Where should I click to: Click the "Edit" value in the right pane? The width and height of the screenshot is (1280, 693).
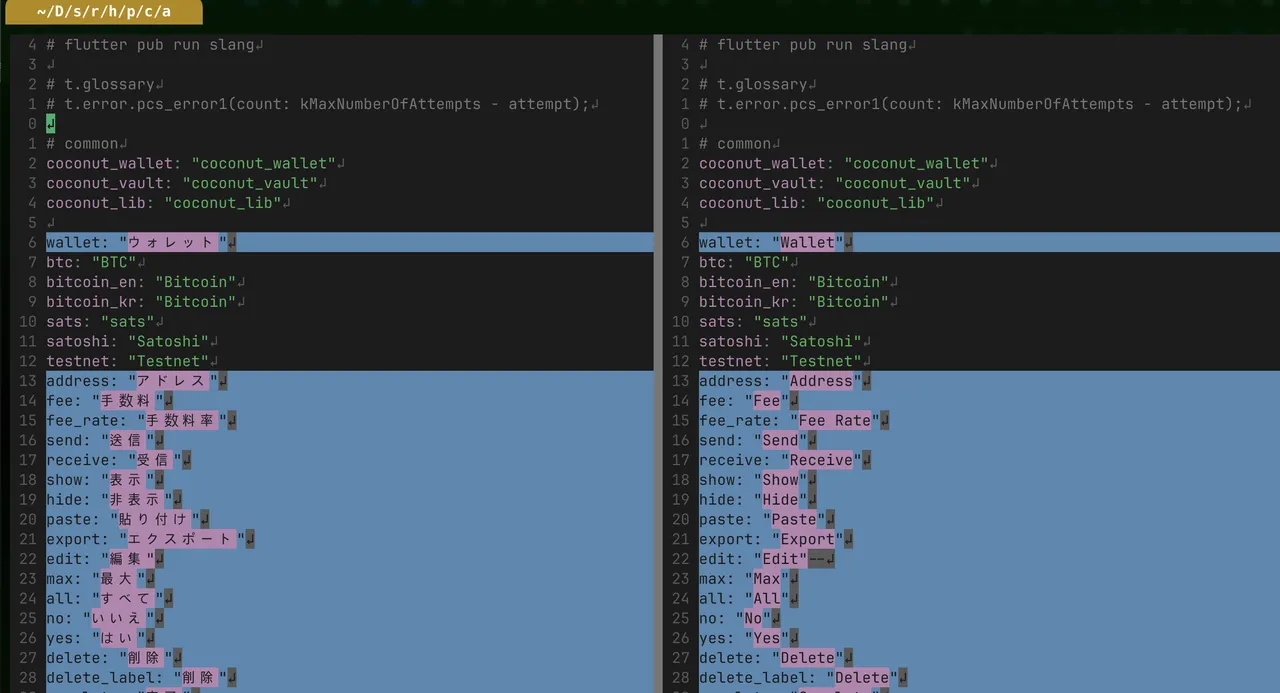pyautogui.click(x=780, y=559)
